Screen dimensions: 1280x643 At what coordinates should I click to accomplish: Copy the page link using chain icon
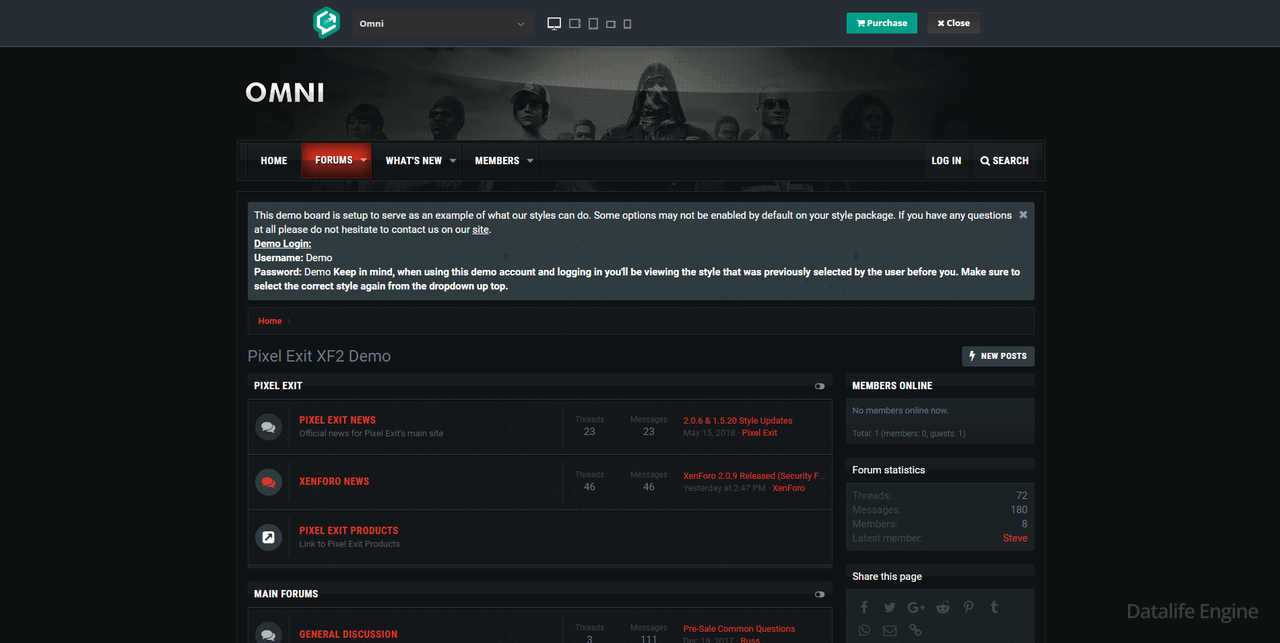tap(915, 630)
